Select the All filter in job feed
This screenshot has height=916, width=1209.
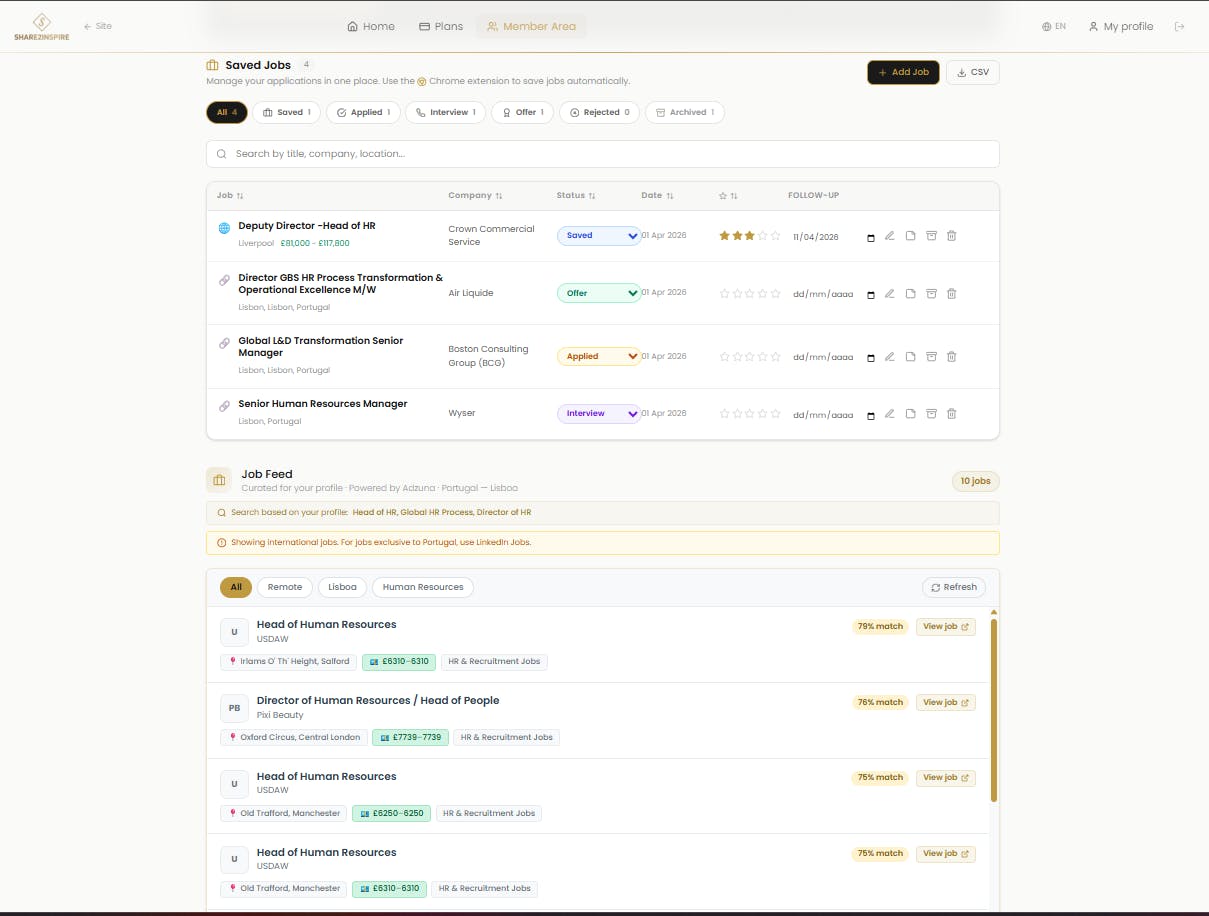click(x=236, y=587)
